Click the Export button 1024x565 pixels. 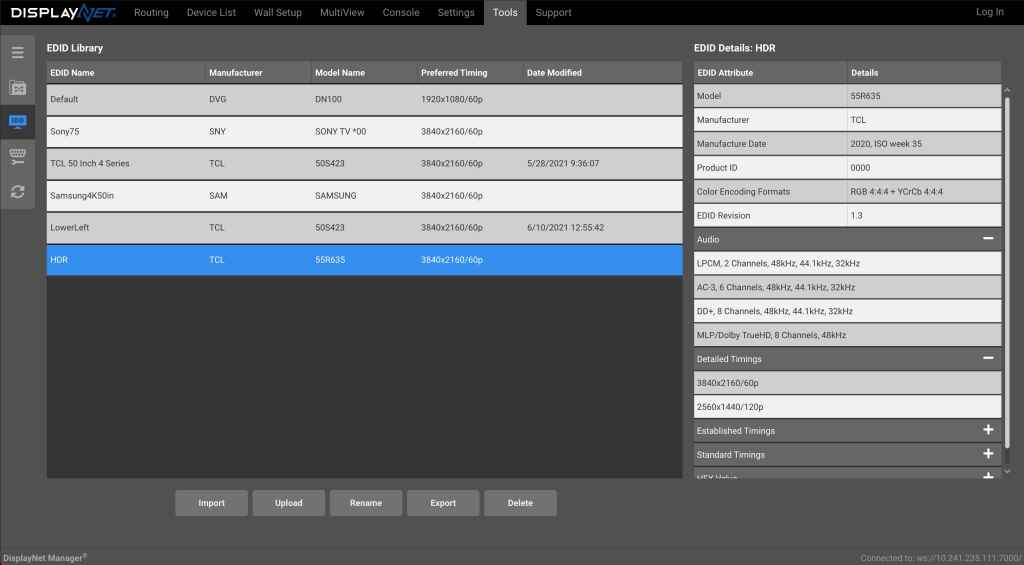point(443,503)
